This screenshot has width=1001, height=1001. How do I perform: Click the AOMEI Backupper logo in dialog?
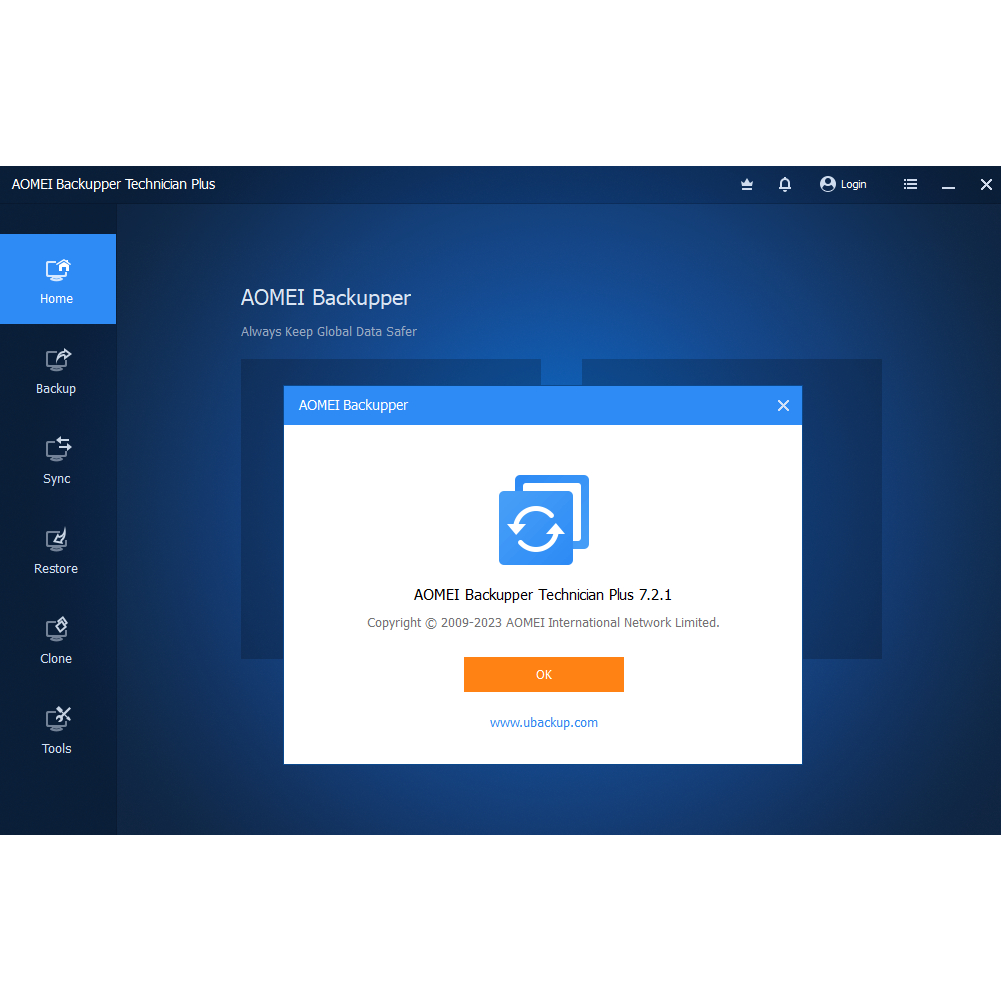point(544,520)
